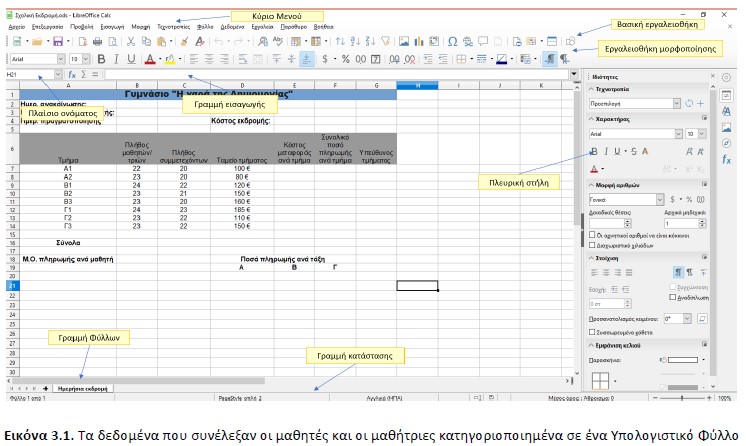Click the Function Wizard fx icon

(x=72, y=75)
